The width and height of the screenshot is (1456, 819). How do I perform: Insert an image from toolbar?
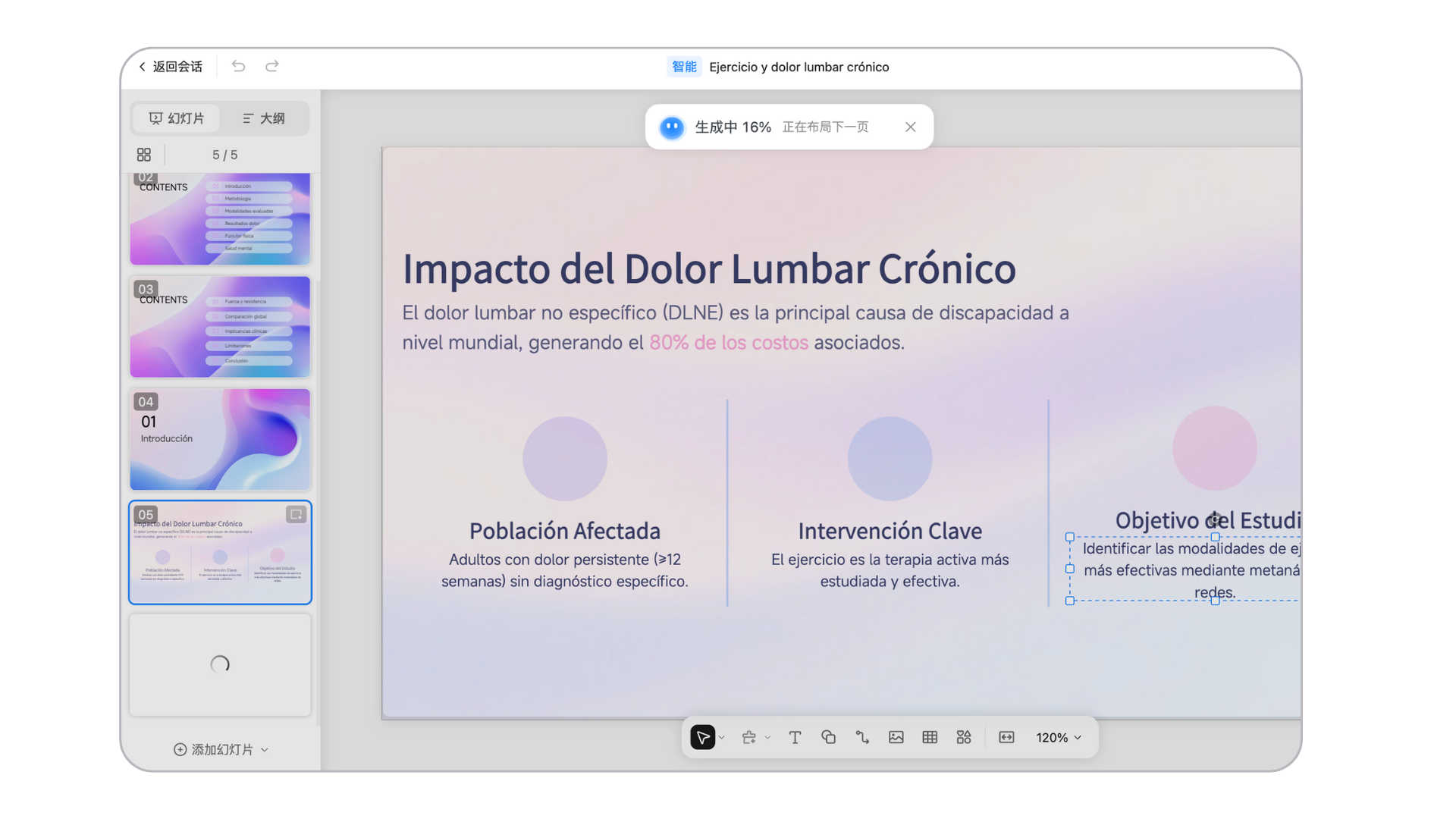[x=896, y=737]
